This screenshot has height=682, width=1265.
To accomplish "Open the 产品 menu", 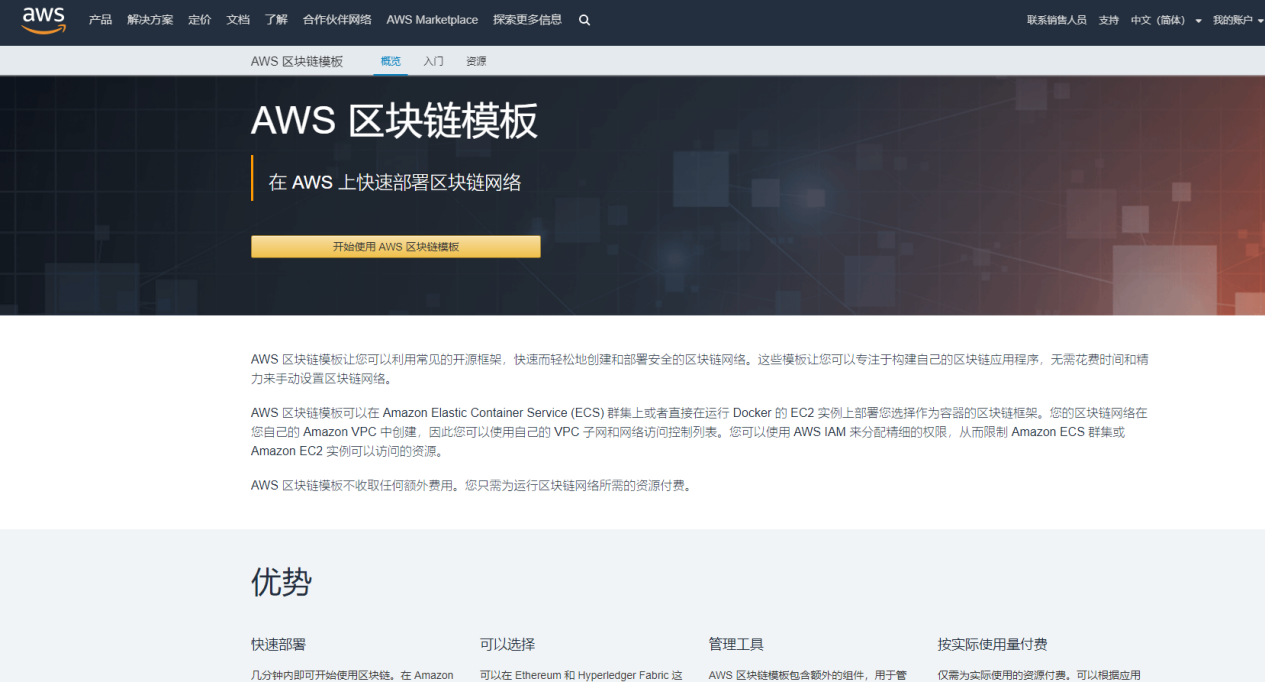I will coord(100,20).
